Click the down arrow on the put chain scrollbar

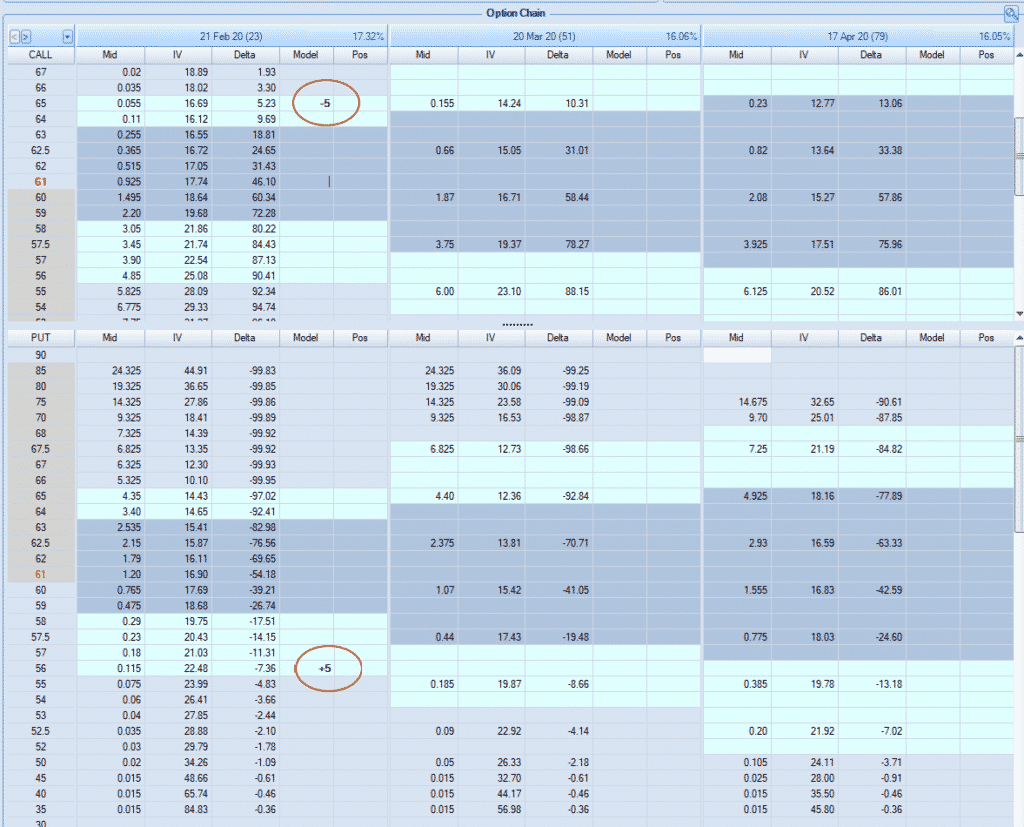coord(1017,824)
